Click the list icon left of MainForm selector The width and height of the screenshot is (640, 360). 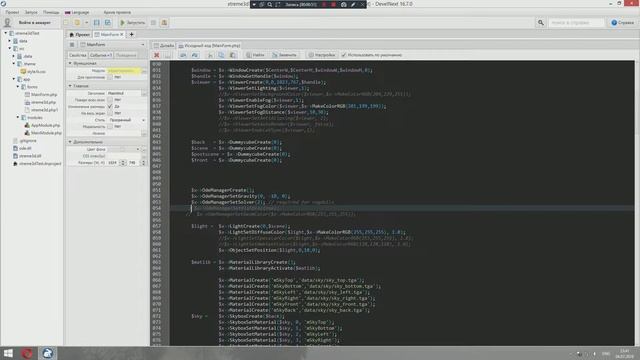tap(72, 44)
